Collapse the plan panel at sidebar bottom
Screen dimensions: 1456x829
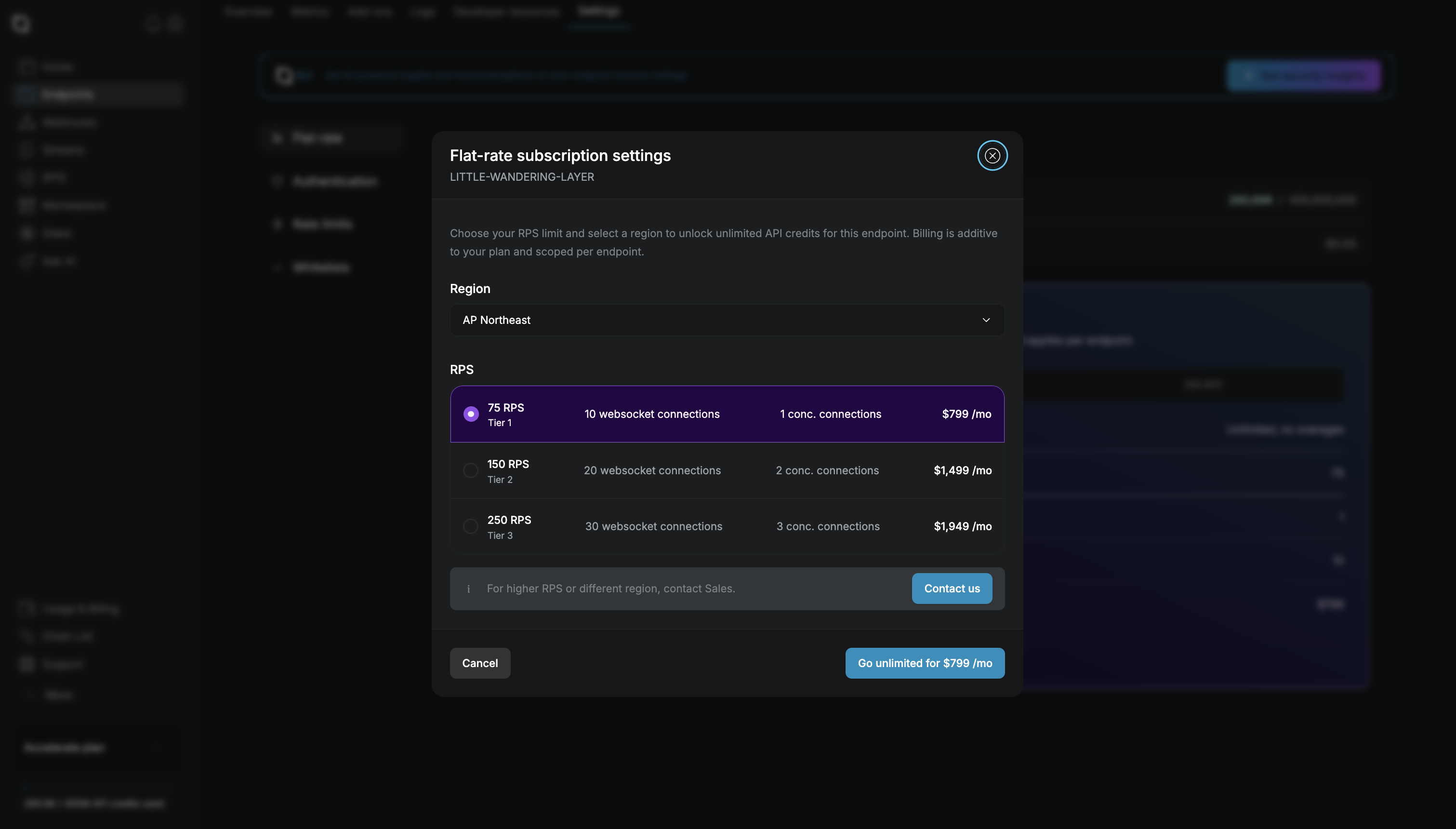coord(158,748)
